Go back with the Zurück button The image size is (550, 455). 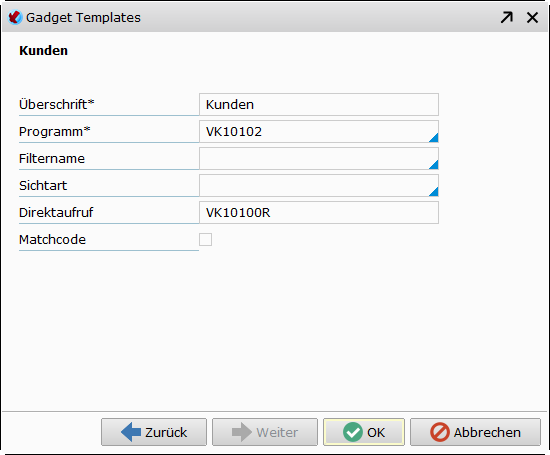154,432
